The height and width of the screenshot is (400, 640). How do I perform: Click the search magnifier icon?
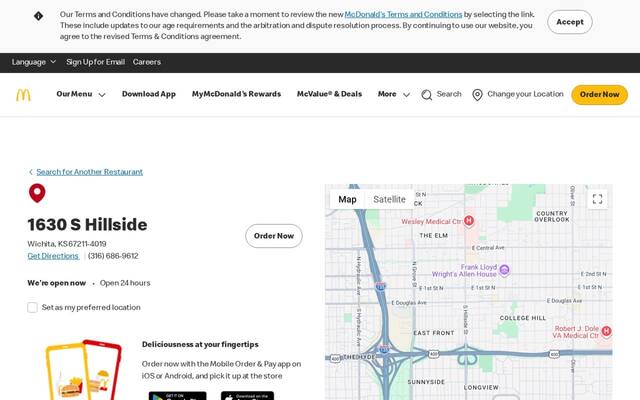pos(427,95)
